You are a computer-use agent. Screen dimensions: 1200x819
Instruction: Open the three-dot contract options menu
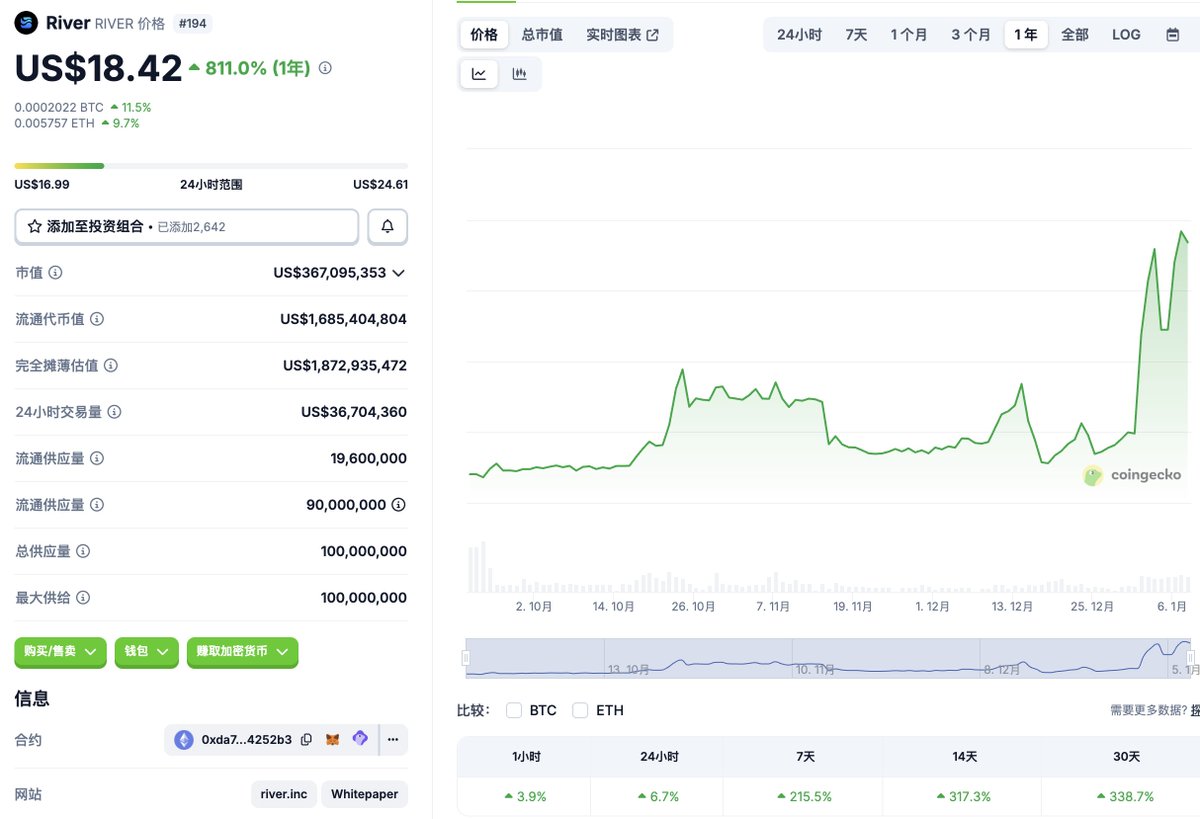[393, 740]
